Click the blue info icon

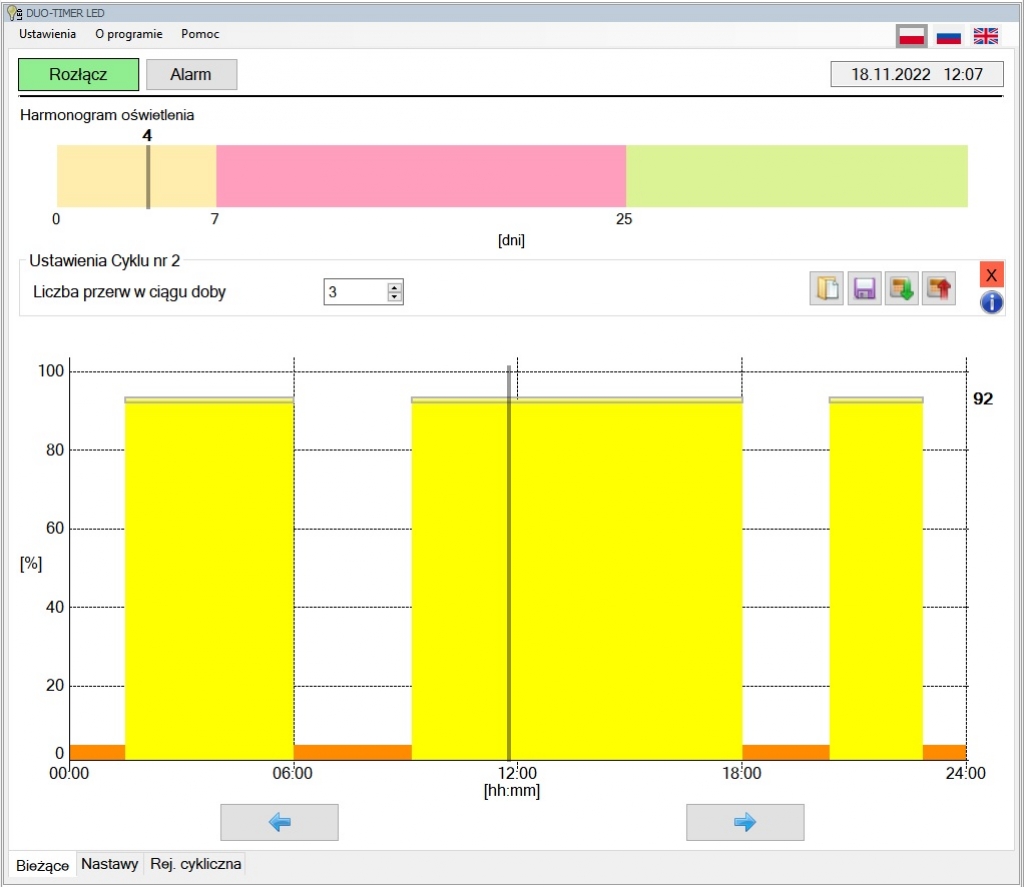(991, 303)
